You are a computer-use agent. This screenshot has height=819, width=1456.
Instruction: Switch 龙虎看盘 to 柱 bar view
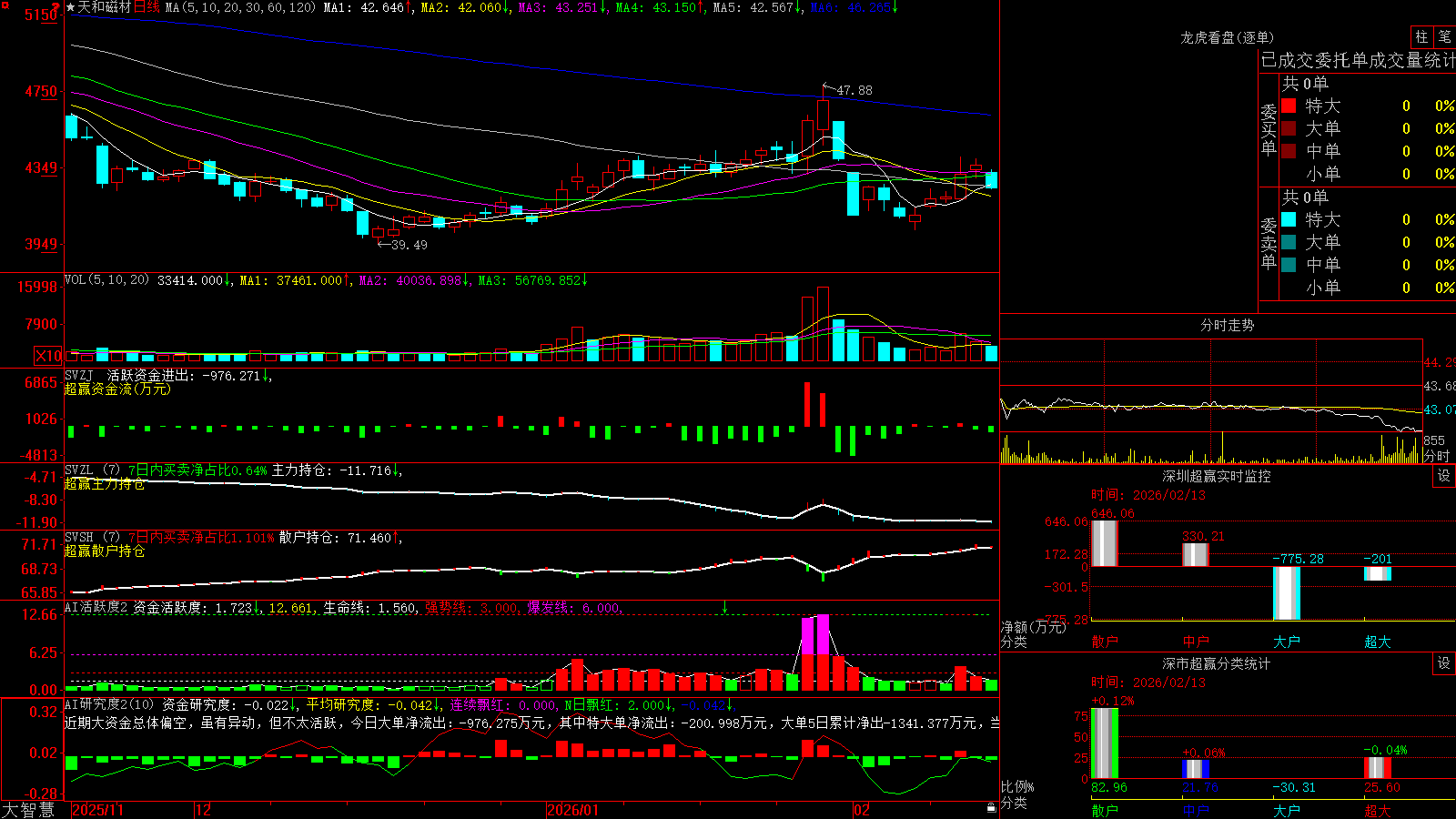1421,36
